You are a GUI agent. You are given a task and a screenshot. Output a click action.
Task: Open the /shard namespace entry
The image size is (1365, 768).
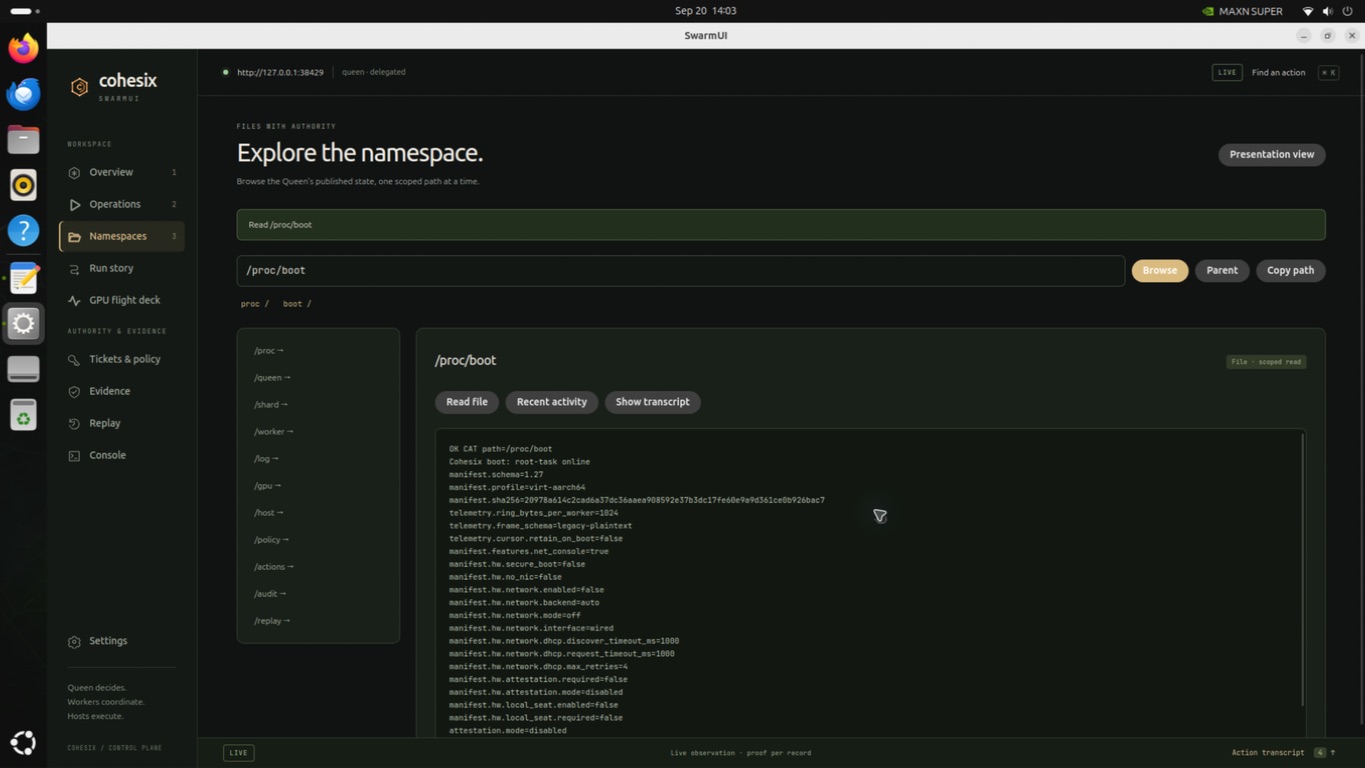click(271, 405)
